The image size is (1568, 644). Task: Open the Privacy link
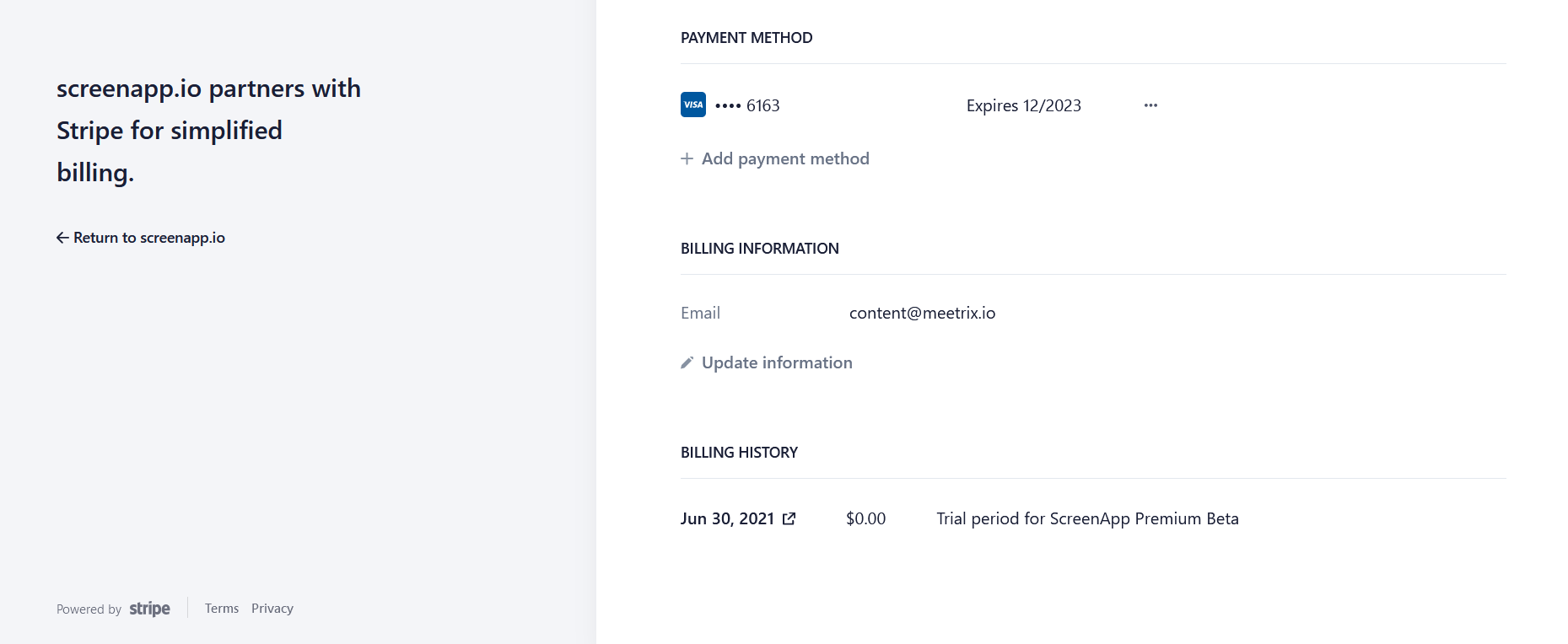tap(272, 609)
